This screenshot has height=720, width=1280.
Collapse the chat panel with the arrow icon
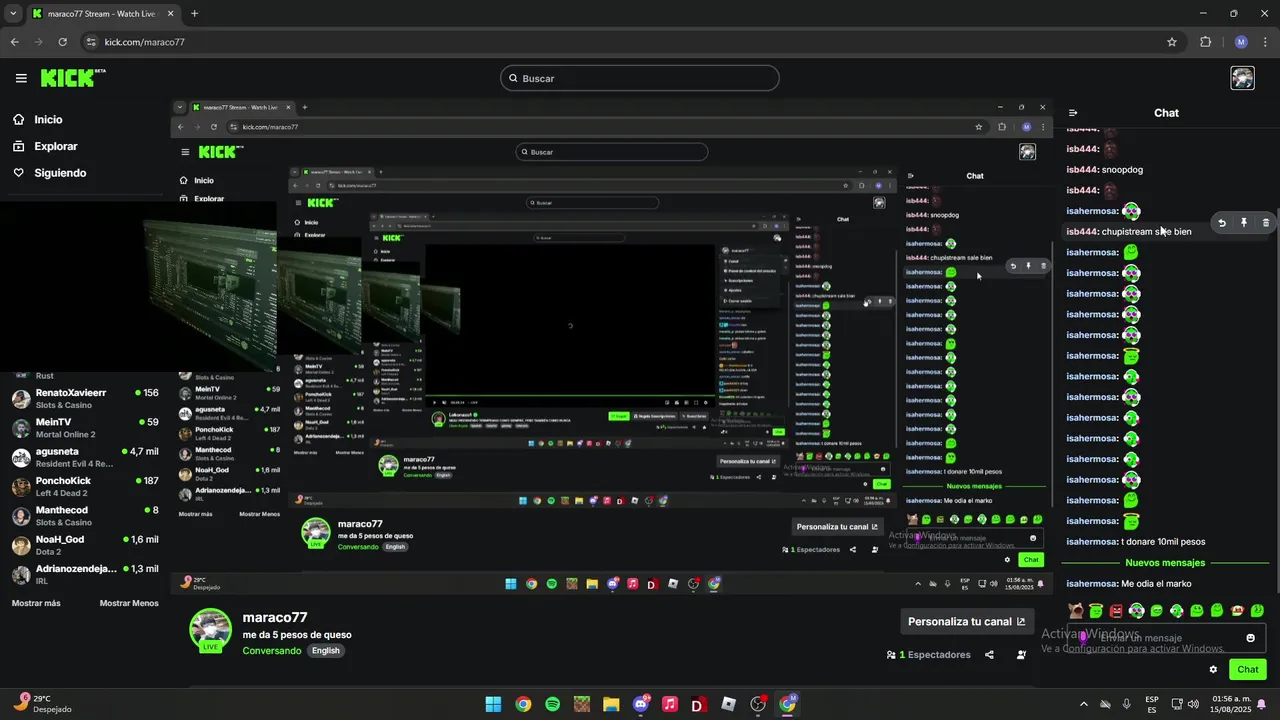pyautogui.click(x=1073, y=113)
